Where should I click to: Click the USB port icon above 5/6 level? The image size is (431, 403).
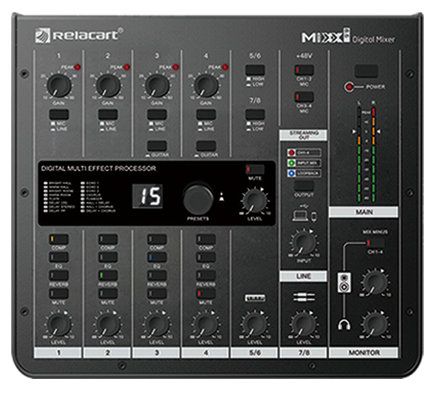tap(255, 298)
